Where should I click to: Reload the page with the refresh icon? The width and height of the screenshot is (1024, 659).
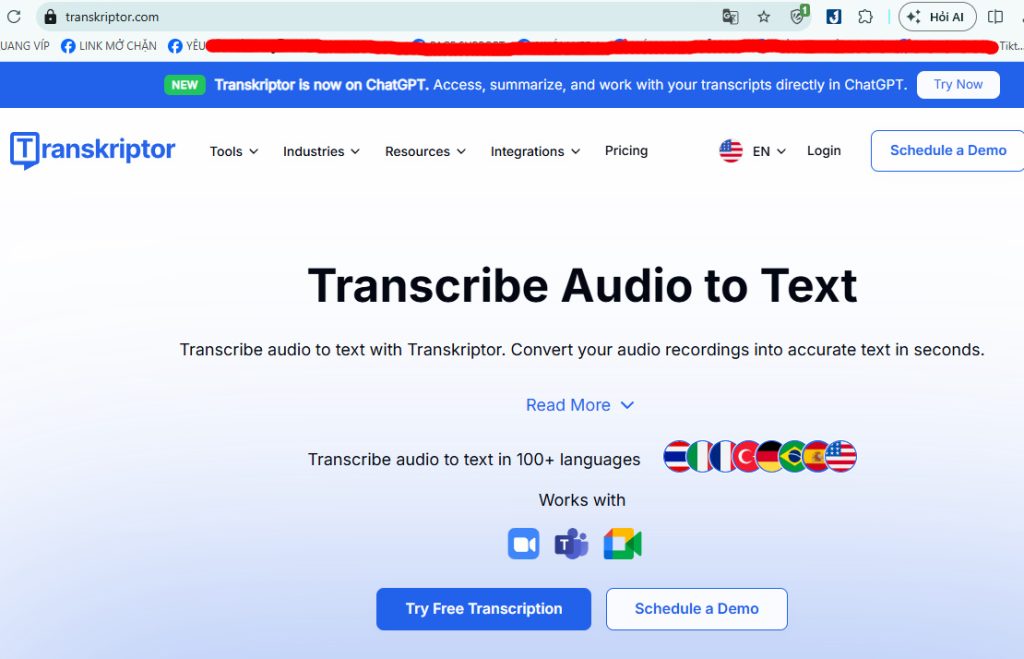pyautogui.click(x=13, y=16)
